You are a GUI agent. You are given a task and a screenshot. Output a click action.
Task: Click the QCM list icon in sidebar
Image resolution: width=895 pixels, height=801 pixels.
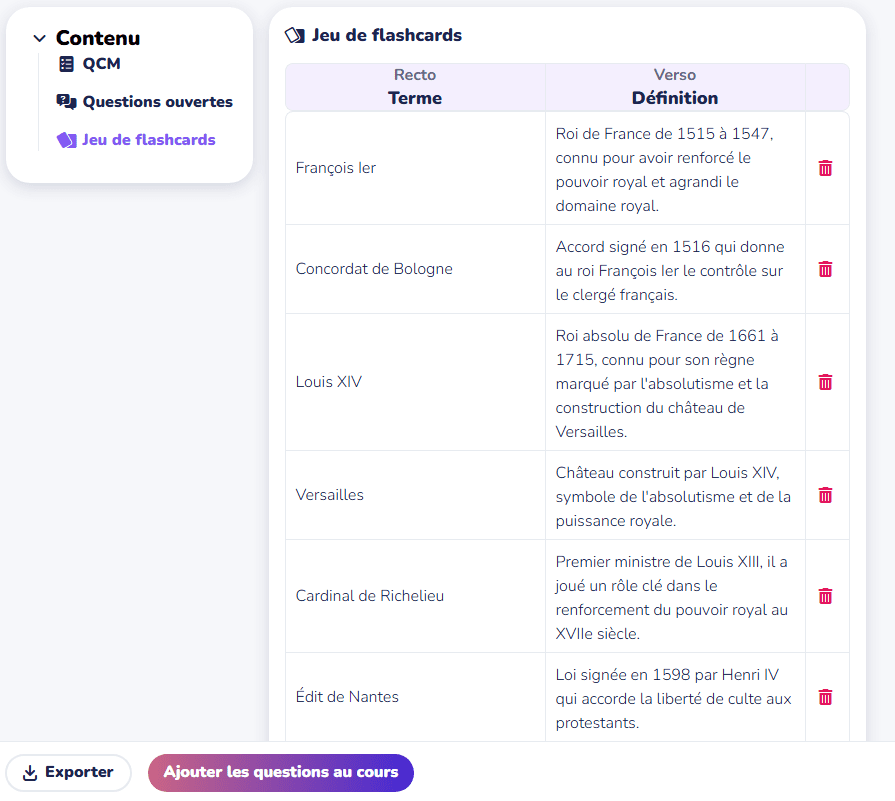point(67,64)
